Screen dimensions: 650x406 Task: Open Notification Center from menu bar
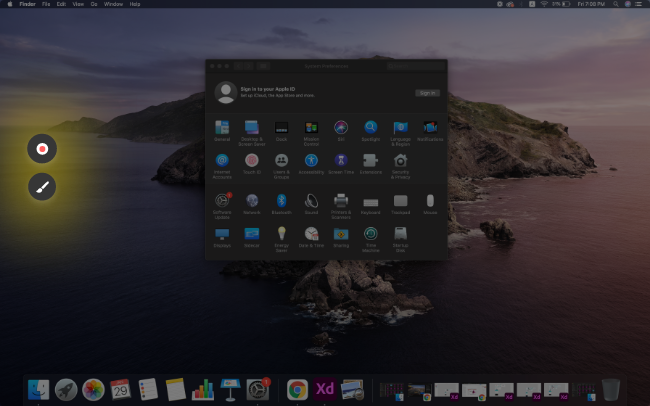point(639,4)
